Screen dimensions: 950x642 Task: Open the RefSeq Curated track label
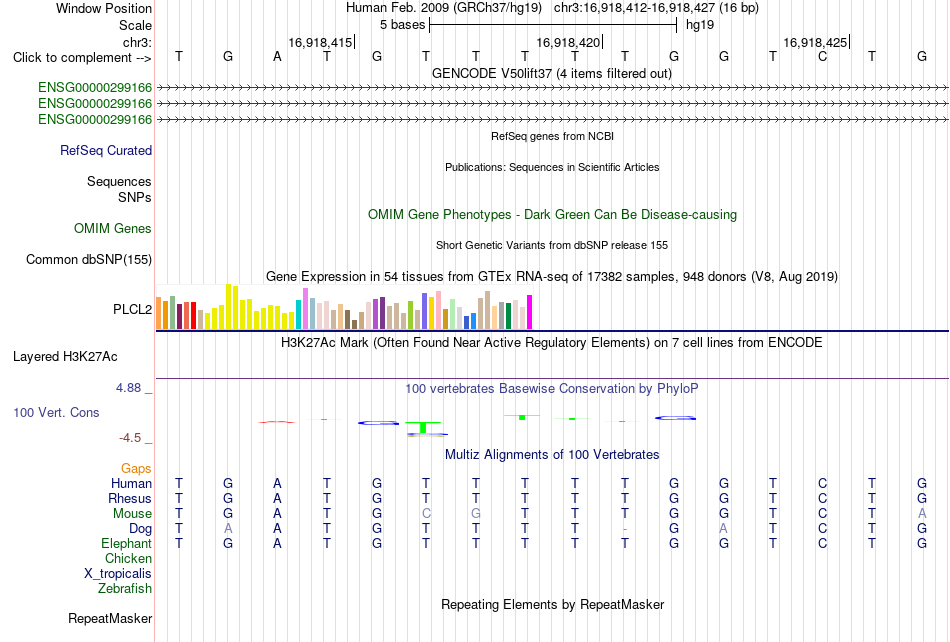[106, 150]
